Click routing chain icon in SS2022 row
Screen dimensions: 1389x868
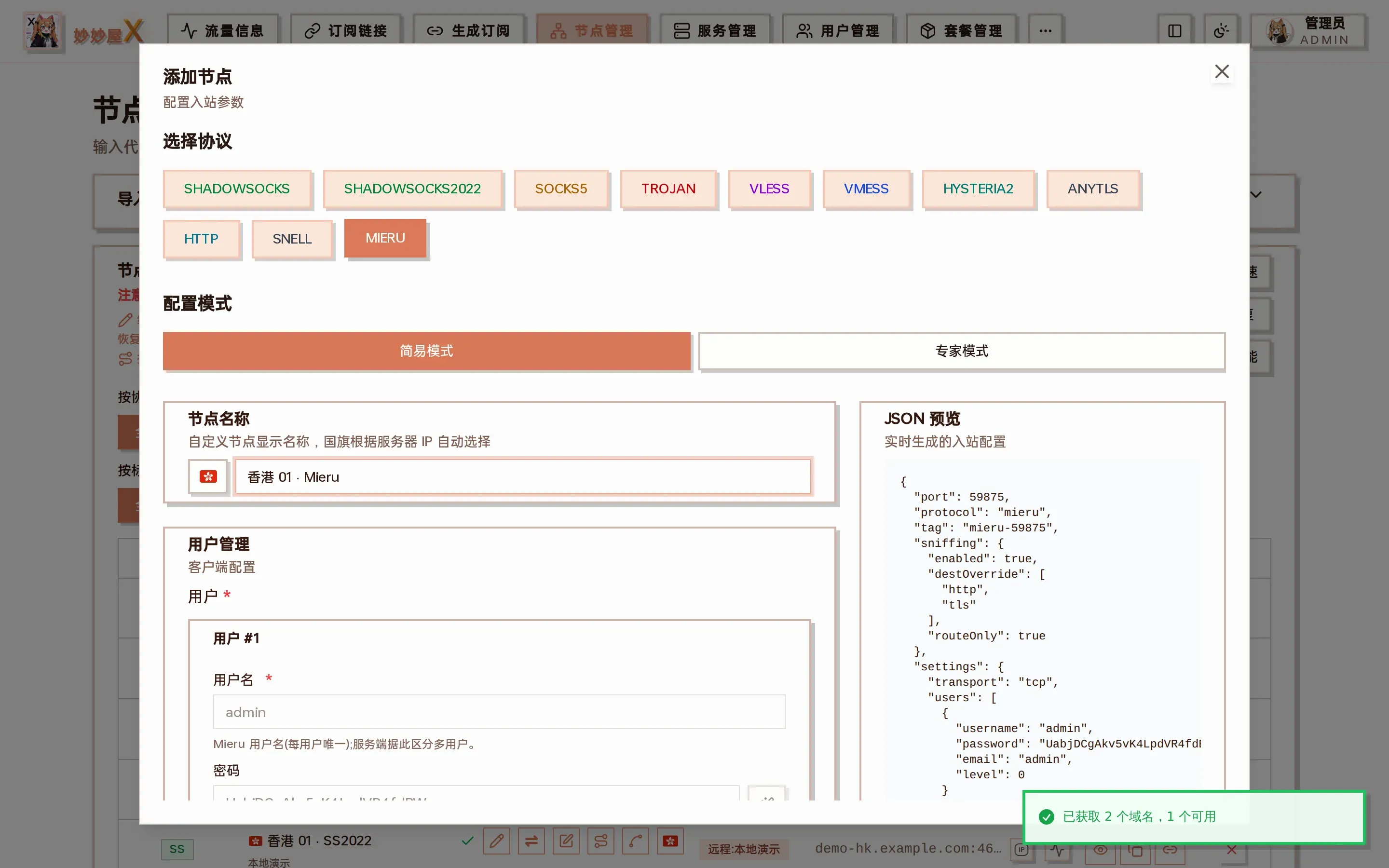[x=601, y=841]
